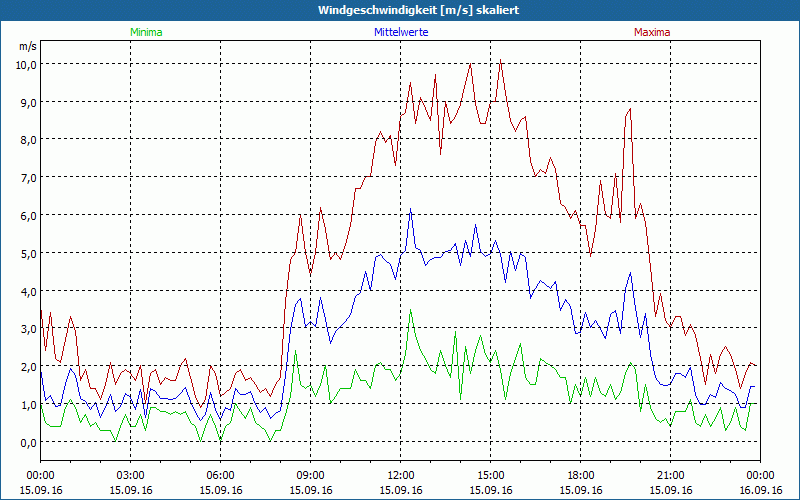Select the red Maxima legend label
Viewport: 800px width, 500px height.
[652, 32]
